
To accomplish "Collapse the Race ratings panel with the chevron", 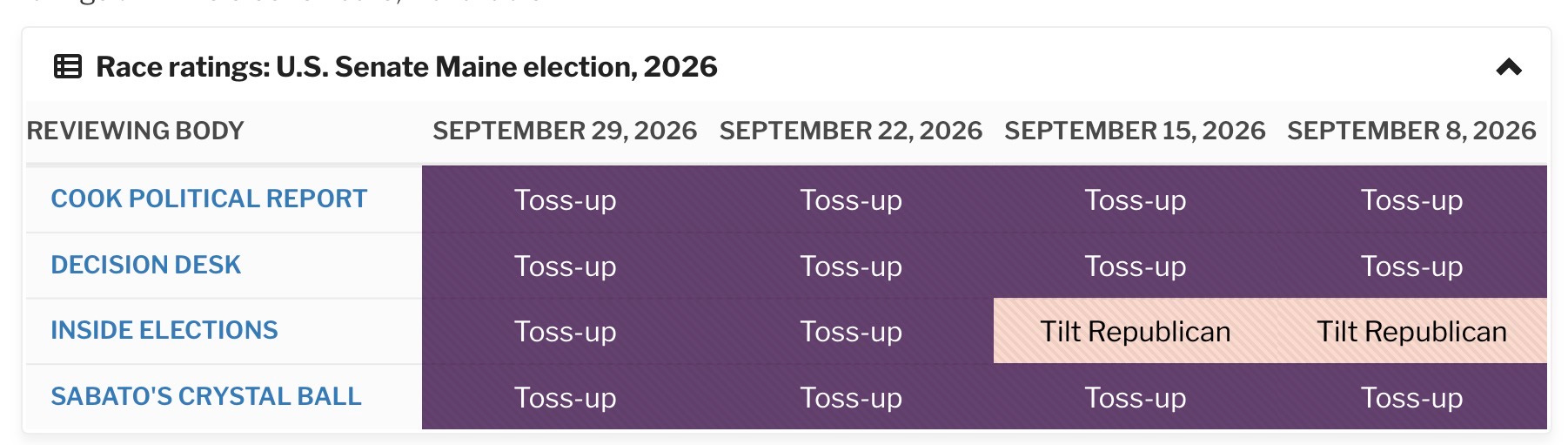I will 1509,67.
